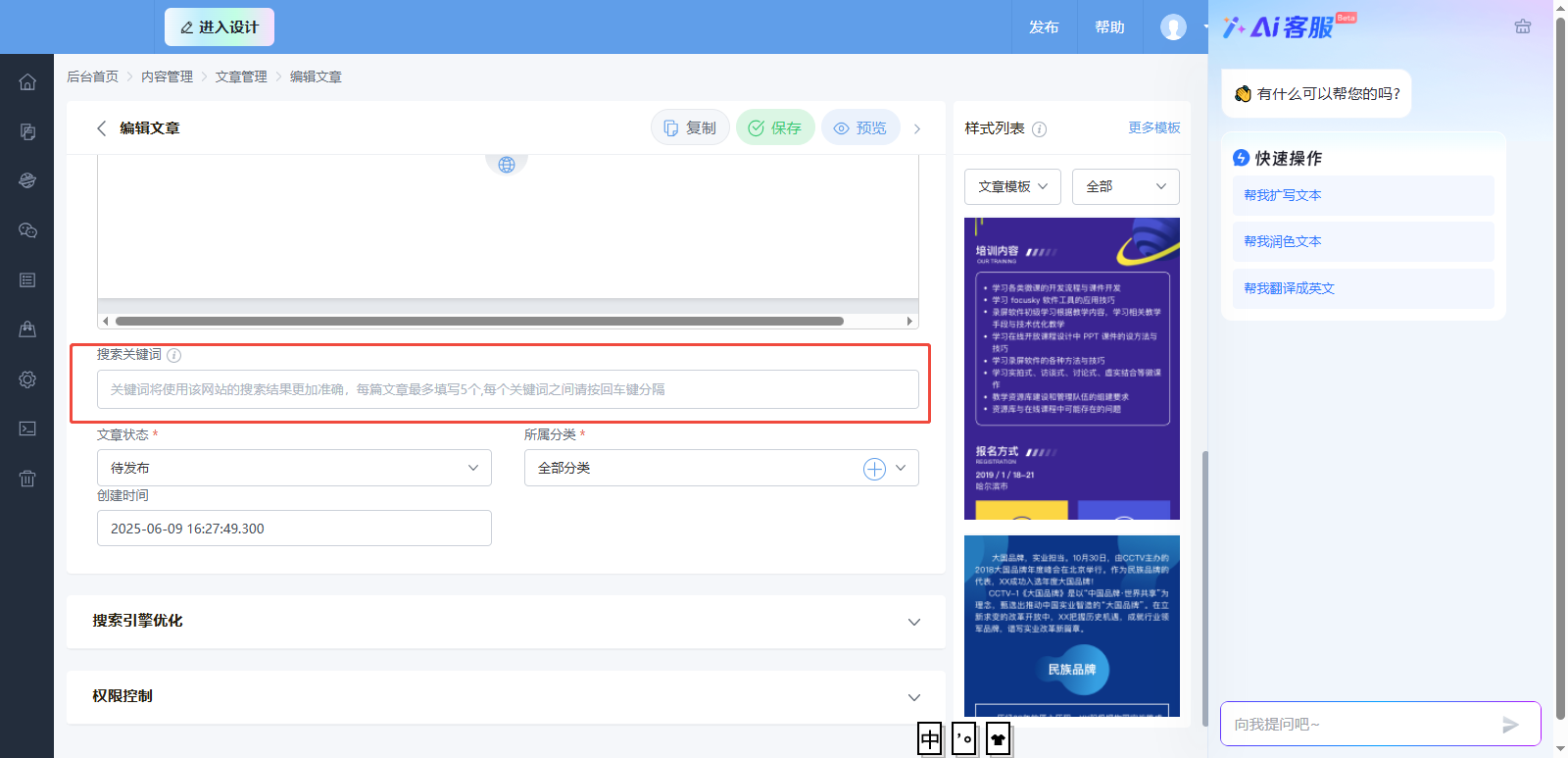Open the 更多模板 link
Image resolution: width=1568 pixels, height=758 pixels.
pyautogui.click(x=1154, y=127)
